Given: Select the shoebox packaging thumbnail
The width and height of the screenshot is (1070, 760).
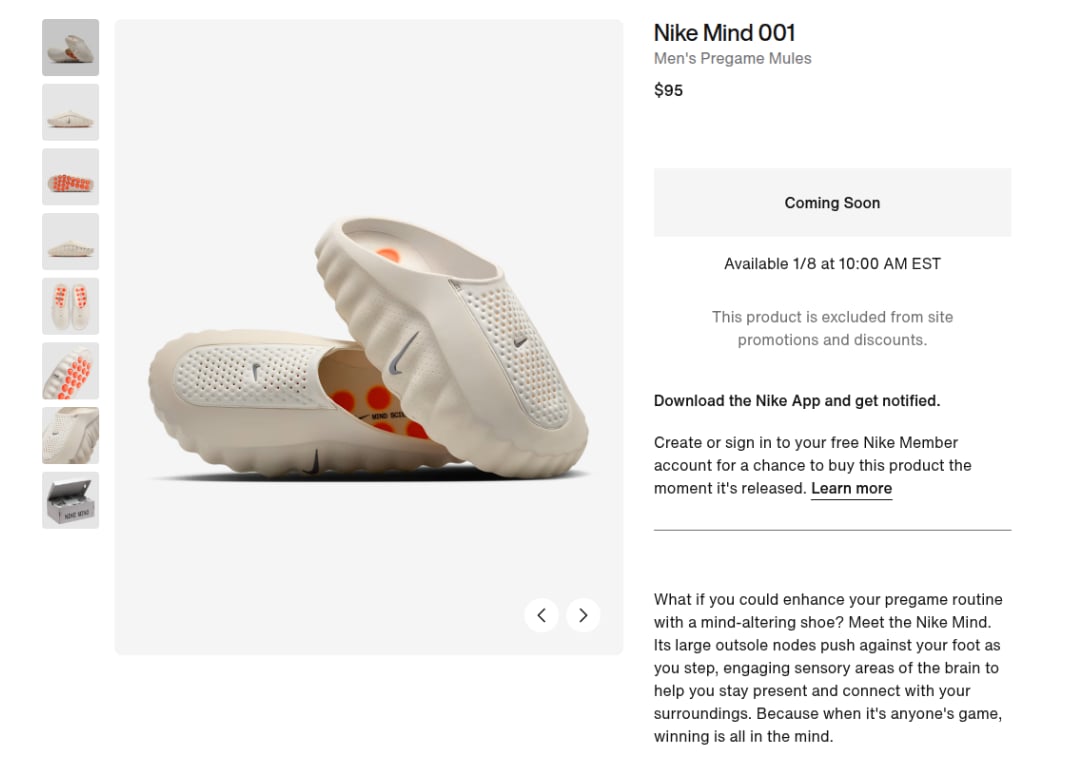Looking at the screenshot, I should (70, 500).
